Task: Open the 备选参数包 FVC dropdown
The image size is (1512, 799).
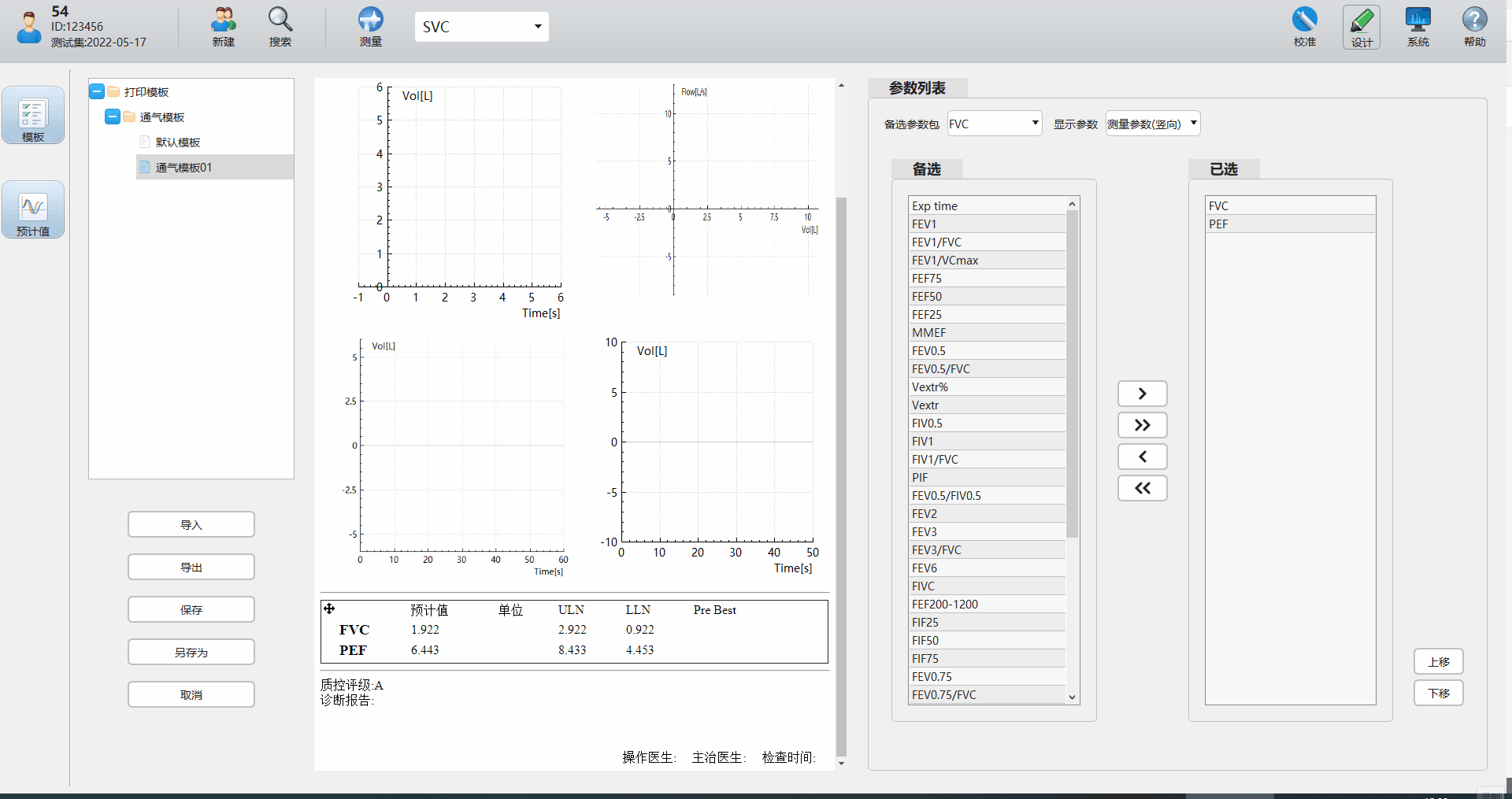Action: [995, 124]
